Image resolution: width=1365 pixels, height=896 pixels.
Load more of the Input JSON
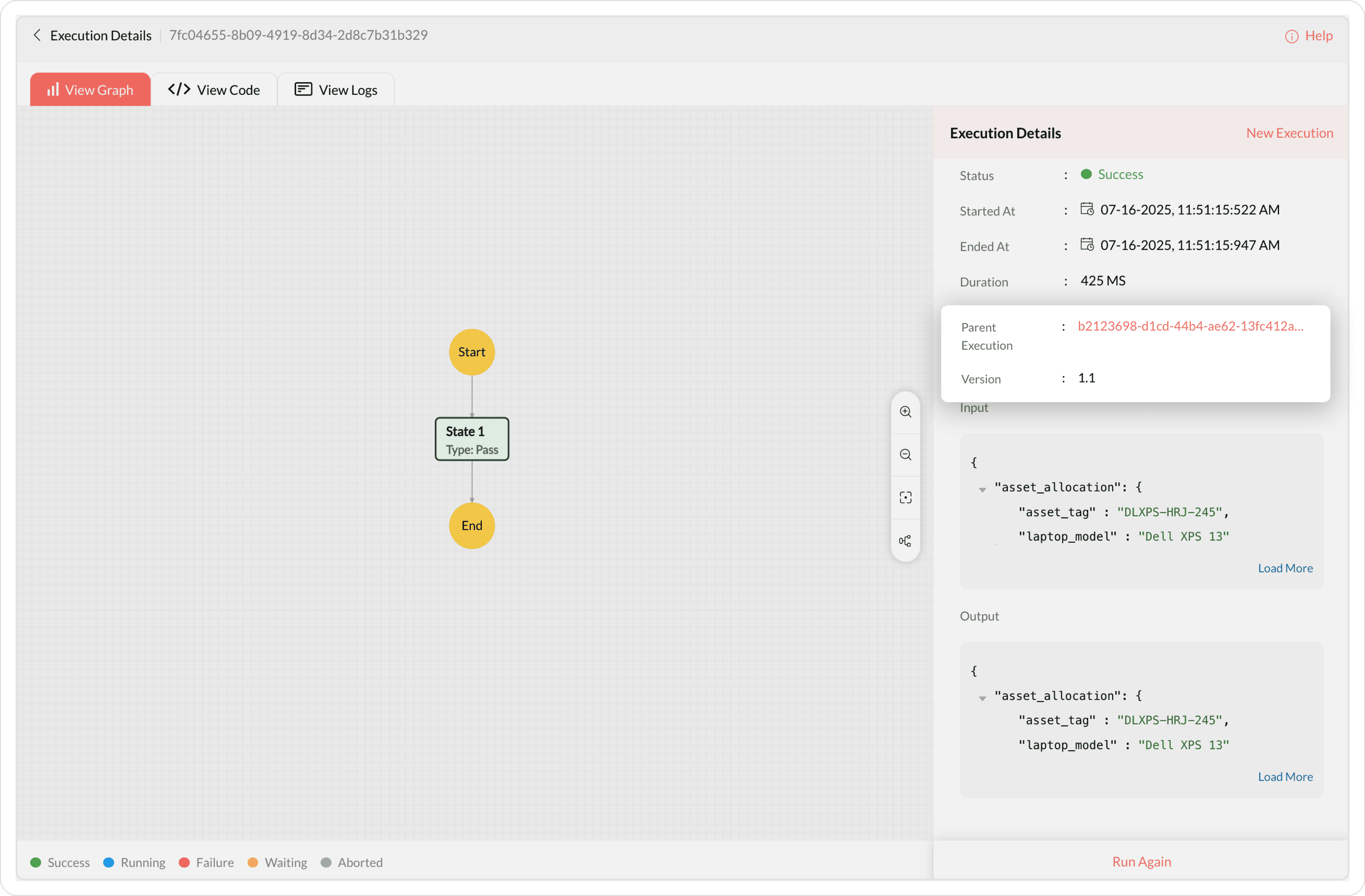[x=1285, y=568]
